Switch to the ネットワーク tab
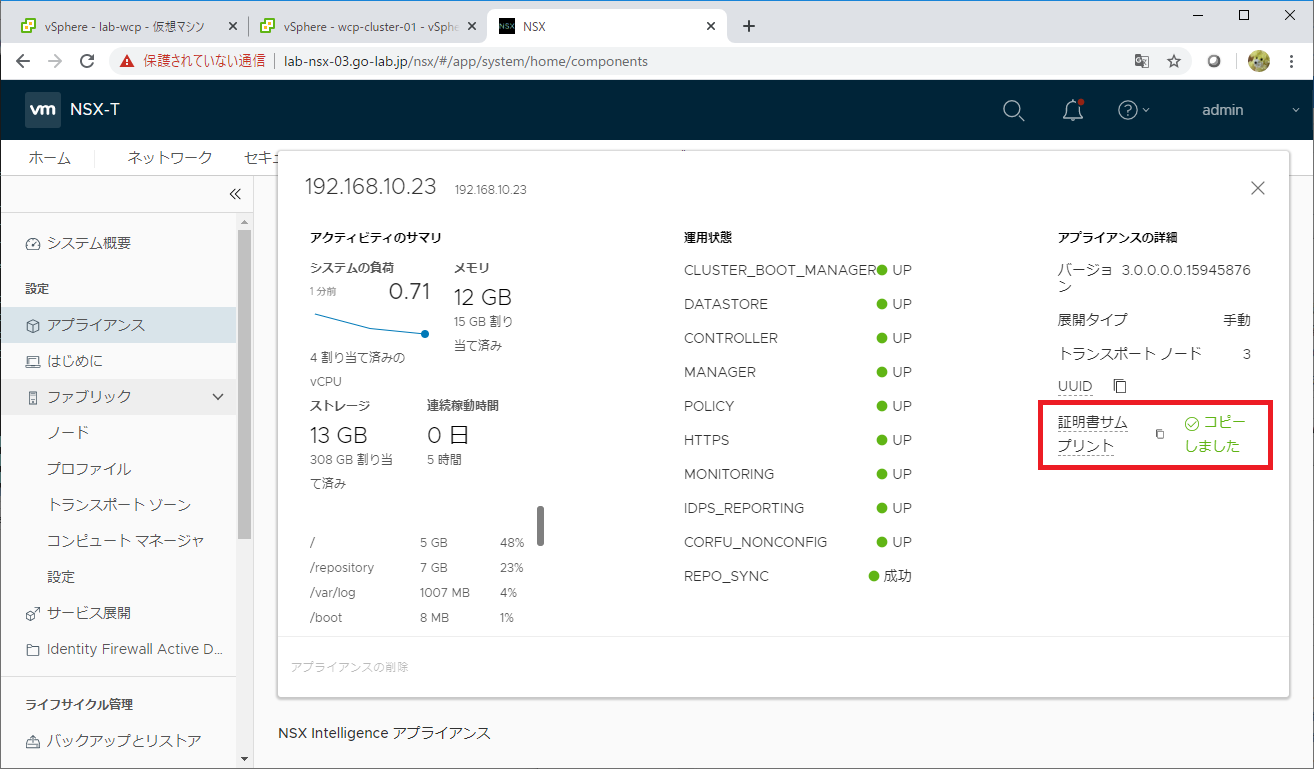The height and width of the screenshot is (769, 1314). point(170,158)
